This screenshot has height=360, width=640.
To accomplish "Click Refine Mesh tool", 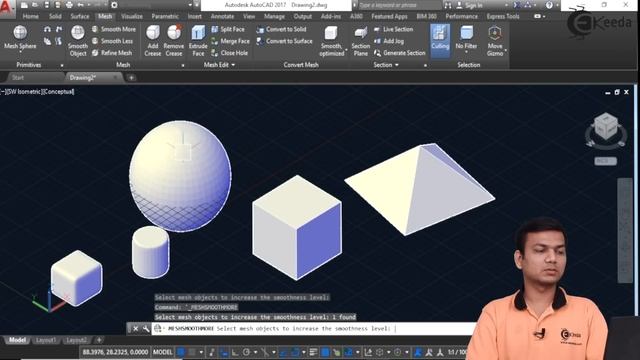I will point(112,53).
